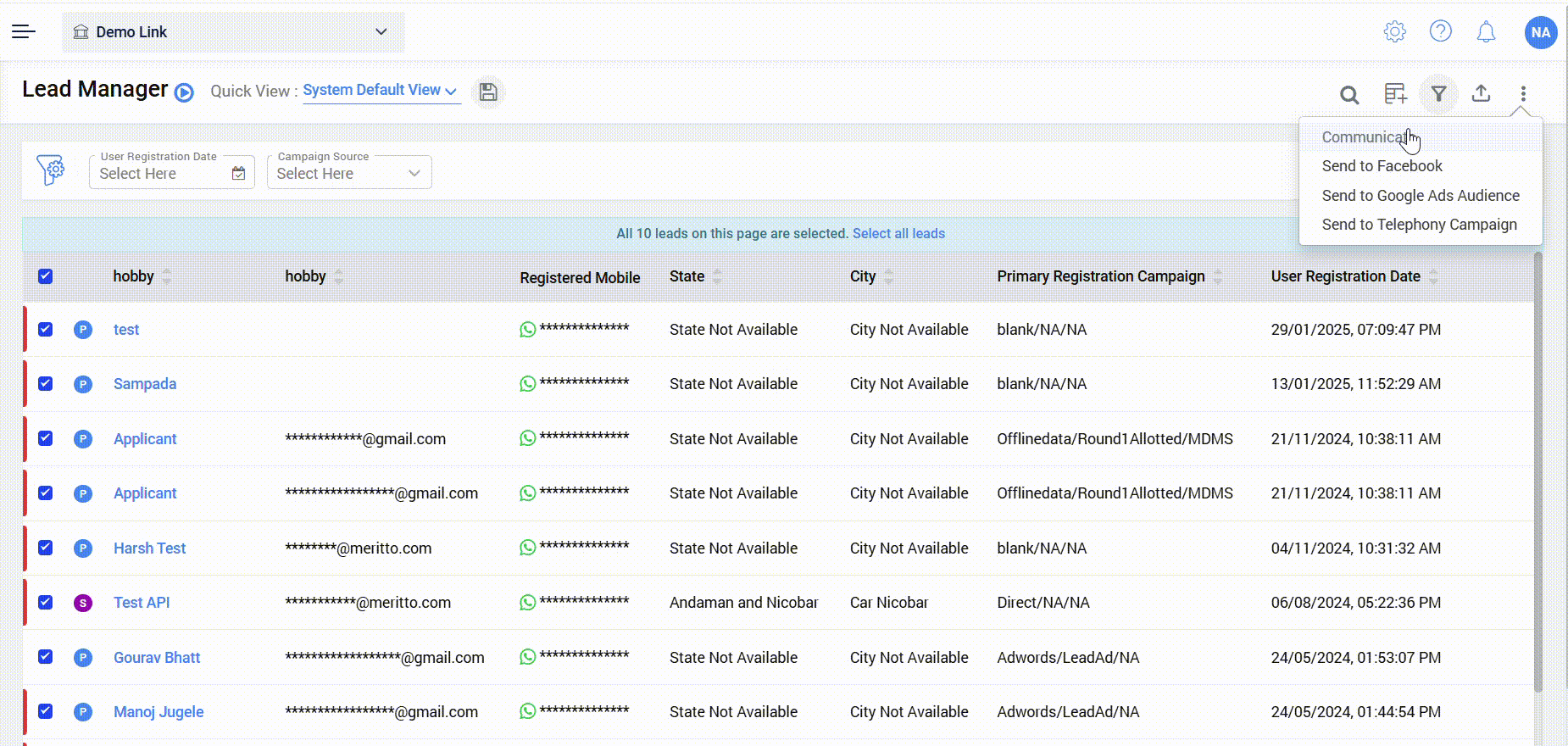Deselect the Sampada lead checkbox
Image resolution: width=1568 pixels, height=746 pixels.
pyautogui.click(x=46, y=384)
